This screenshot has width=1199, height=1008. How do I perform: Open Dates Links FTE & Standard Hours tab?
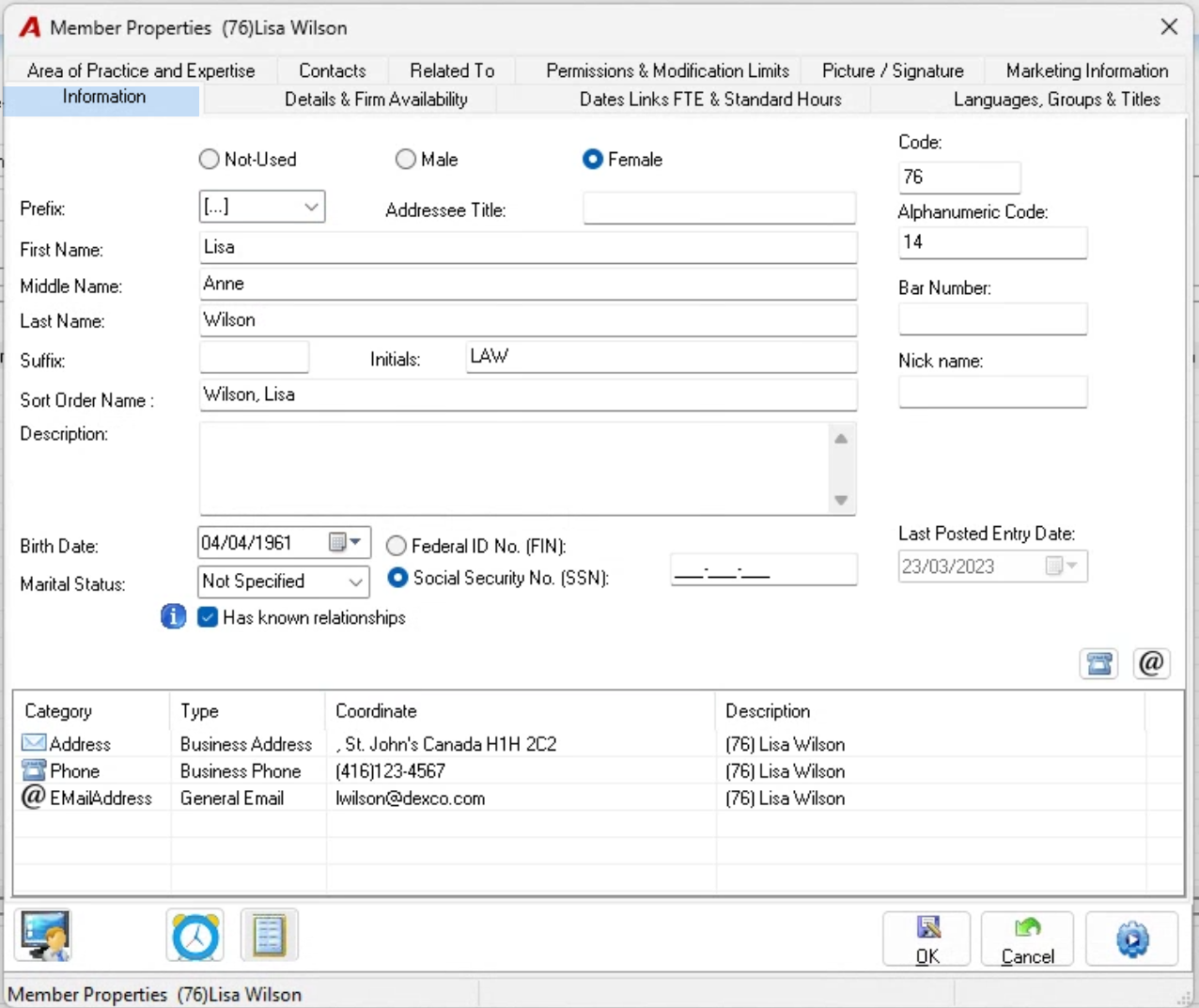point(710,100)
